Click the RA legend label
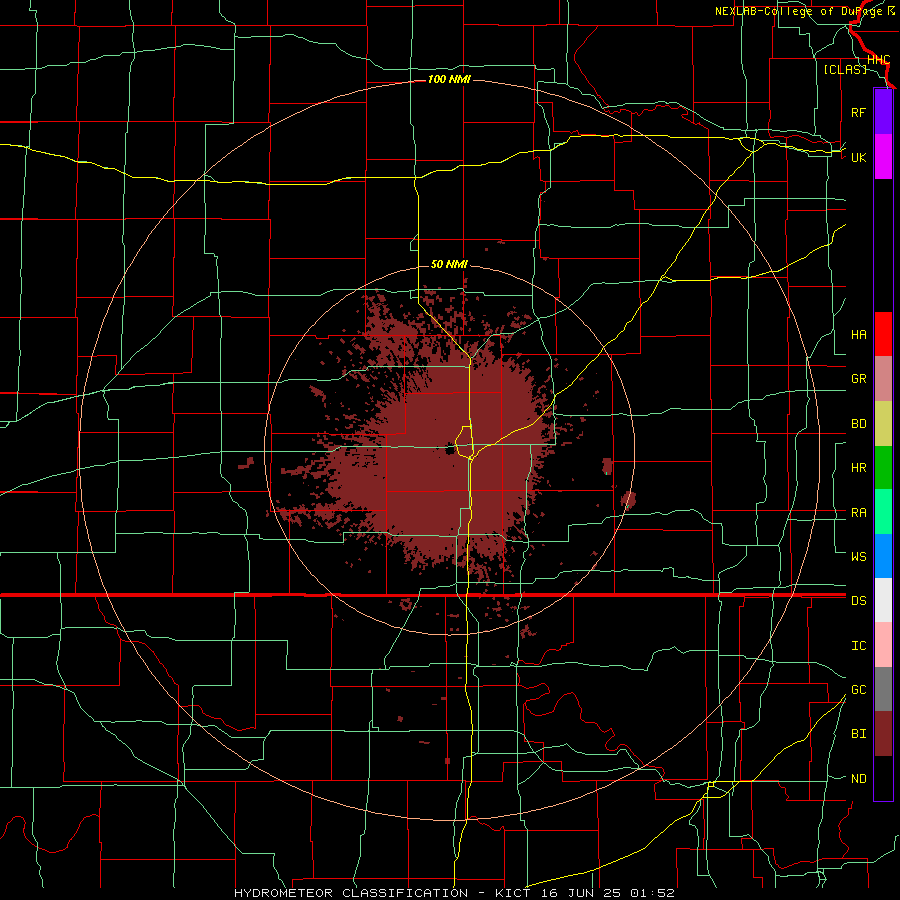 click(859, 513)
